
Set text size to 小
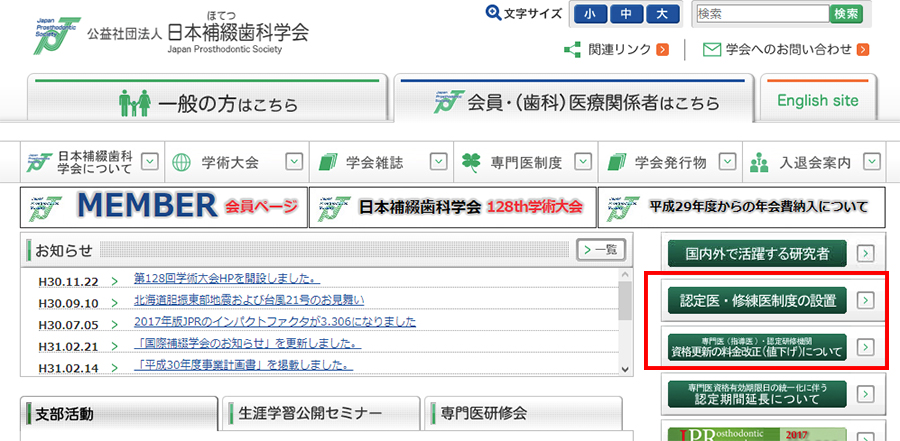pyautogui.click(x=590, y=14)
